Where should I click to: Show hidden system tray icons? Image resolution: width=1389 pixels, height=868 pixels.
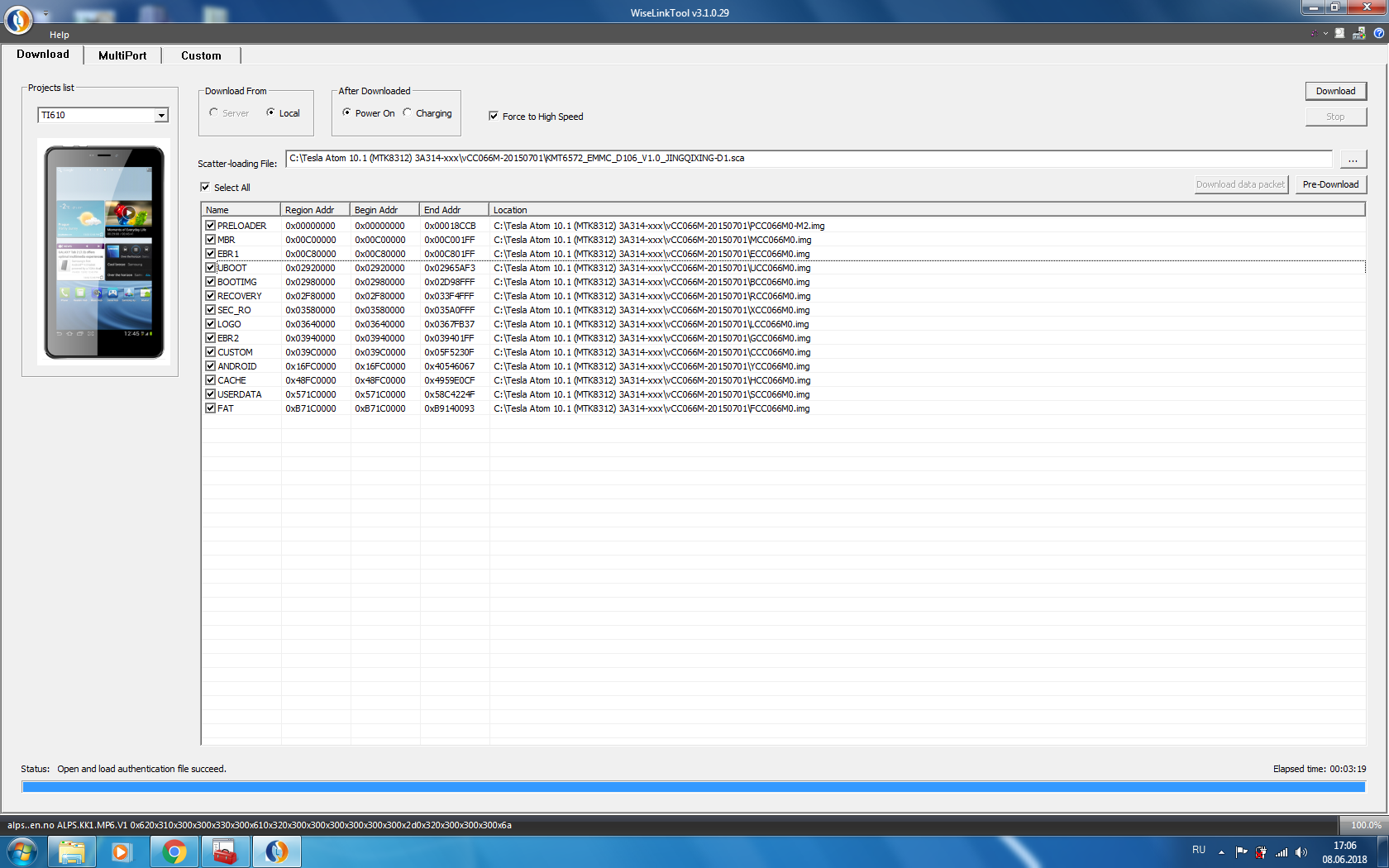[x=1221, y=852]
